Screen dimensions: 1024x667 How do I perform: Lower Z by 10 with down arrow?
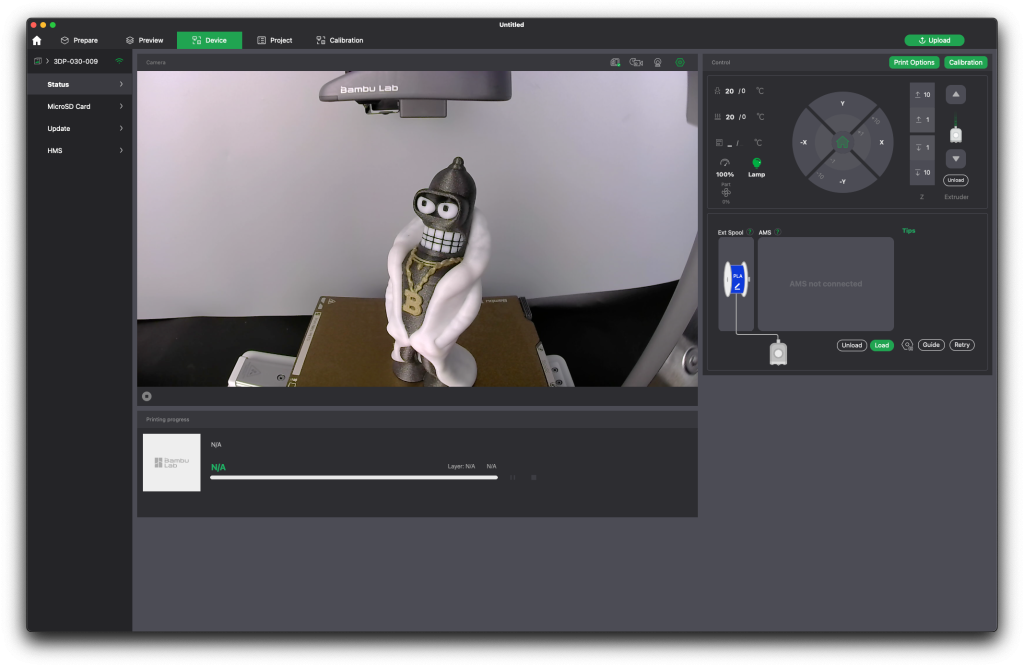click(922, 172)
